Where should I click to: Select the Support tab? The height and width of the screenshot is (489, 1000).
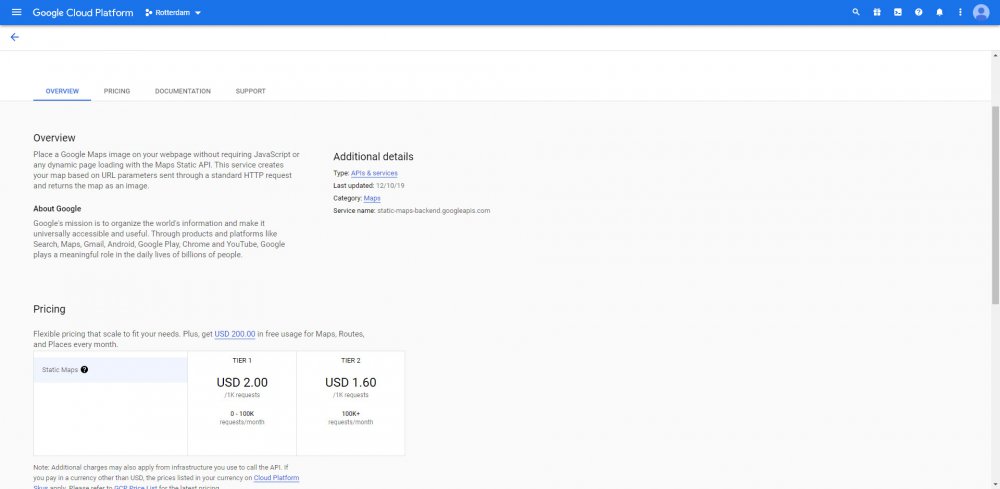click(x=250, y=91)
